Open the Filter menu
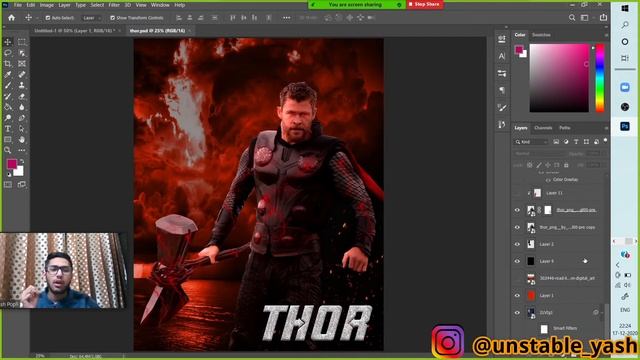 tap(114, 5)
